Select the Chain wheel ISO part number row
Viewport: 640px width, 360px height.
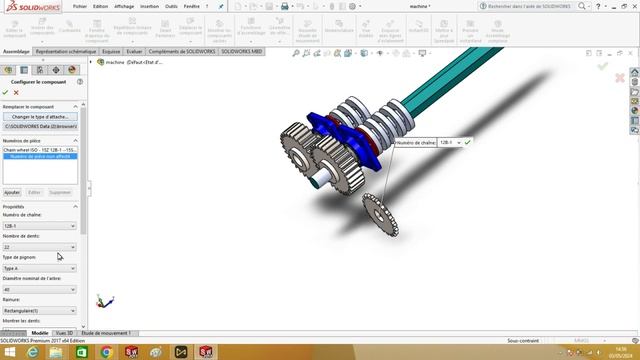click(x=40, y=150)
